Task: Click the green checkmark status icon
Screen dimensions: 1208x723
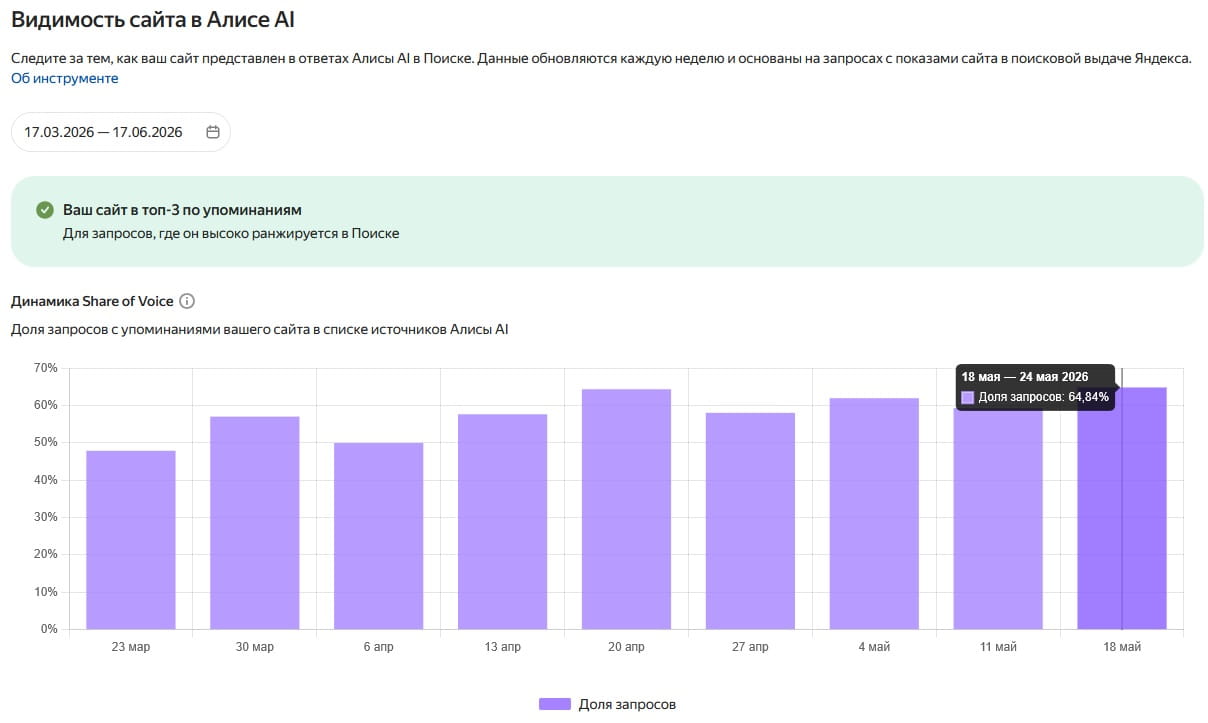Action: [x=44, y=210]
